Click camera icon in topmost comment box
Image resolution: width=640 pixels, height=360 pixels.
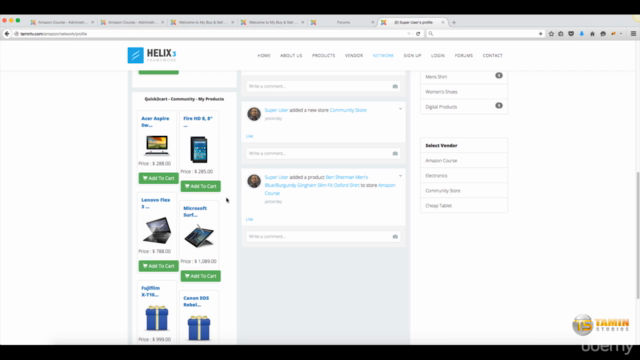click(x=395, y=87)
